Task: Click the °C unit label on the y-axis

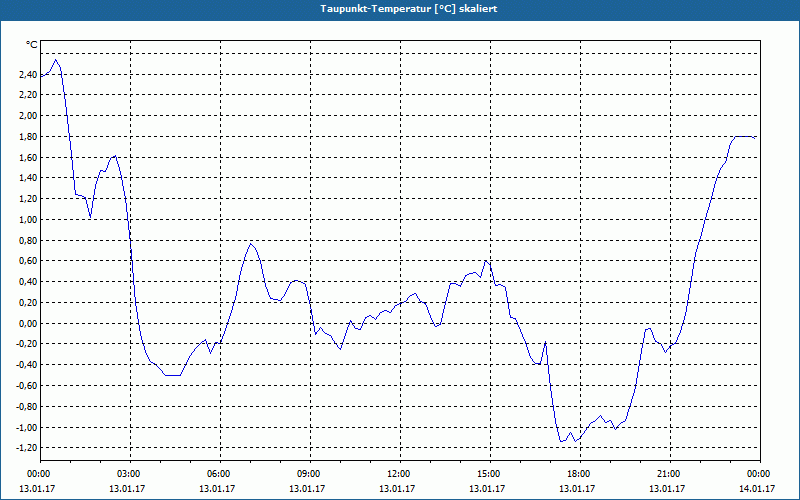Action: coord(31,45)
